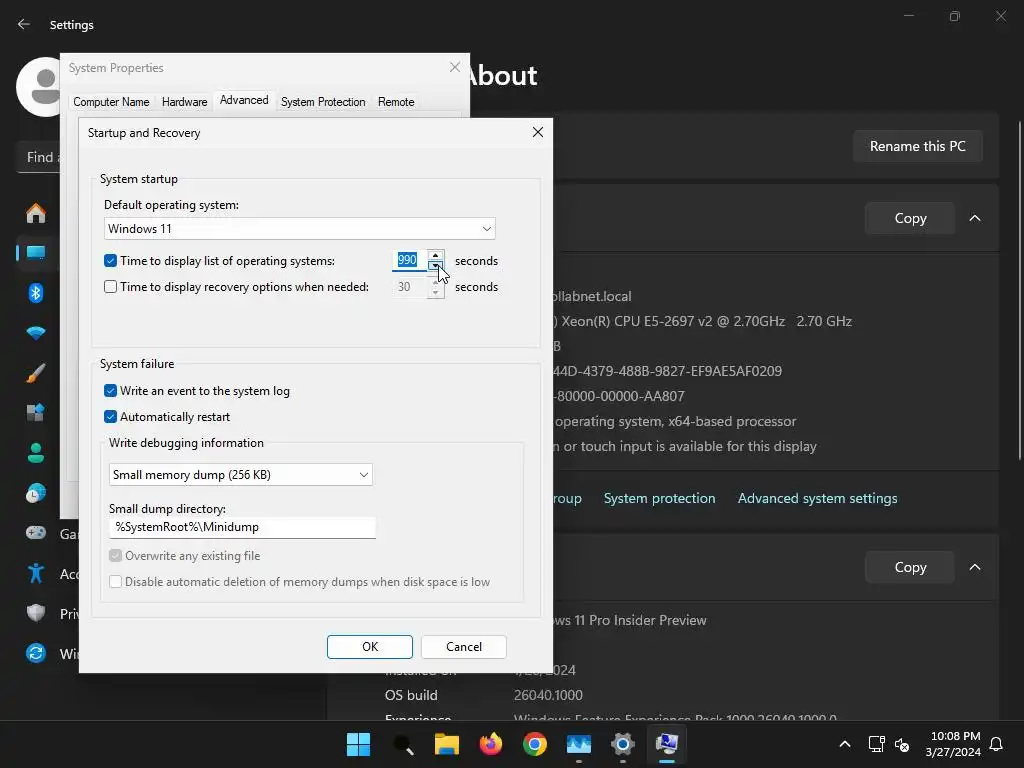Launch File Explorer from the taskbar

tap(447, 744)
